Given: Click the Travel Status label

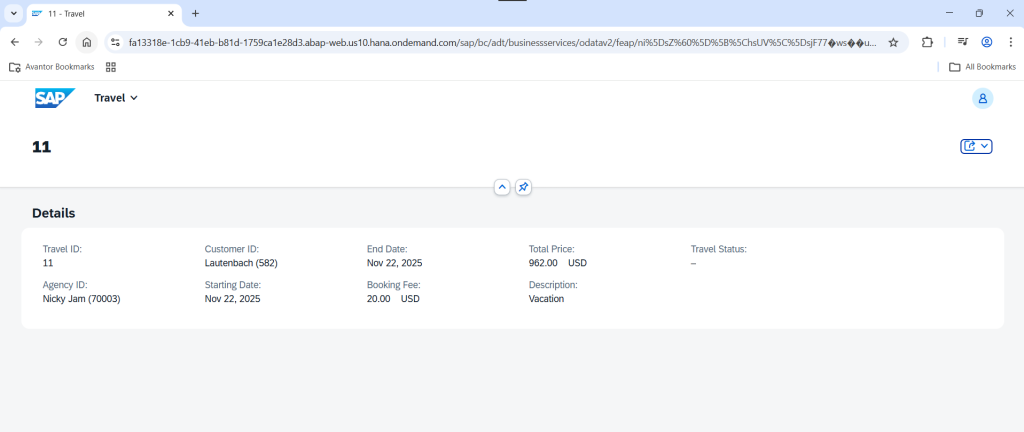Looking at the screenshot, I should point(718,249).
